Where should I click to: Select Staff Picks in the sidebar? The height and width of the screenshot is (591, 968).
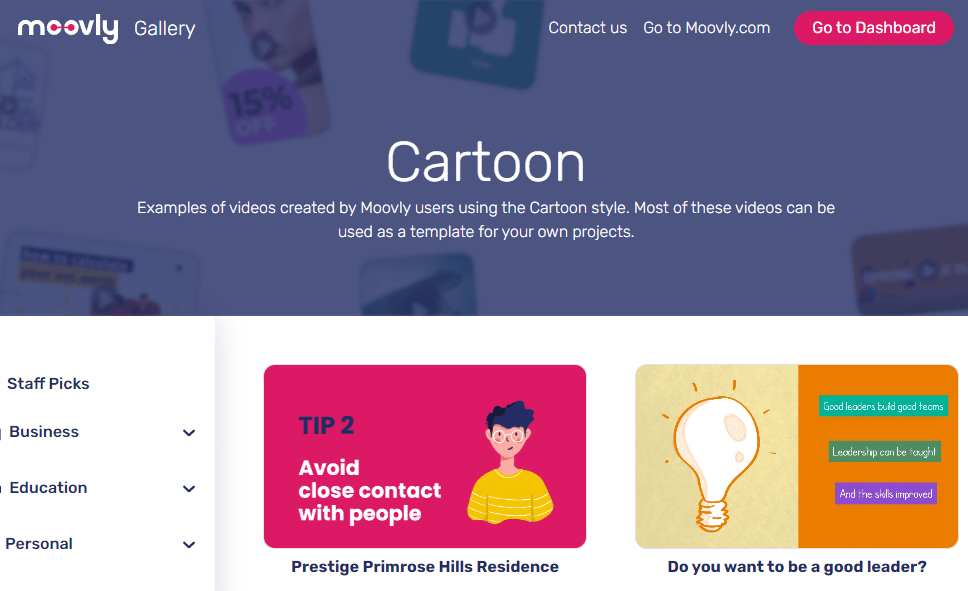[x=48, y=383]
